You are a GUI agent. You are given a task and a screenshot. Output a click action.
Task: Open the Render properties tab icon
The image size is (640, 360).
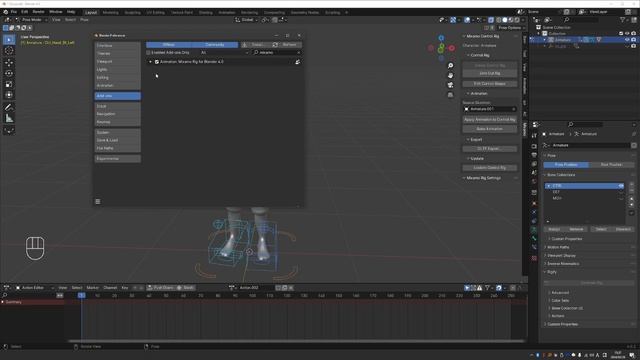(534, 146)
